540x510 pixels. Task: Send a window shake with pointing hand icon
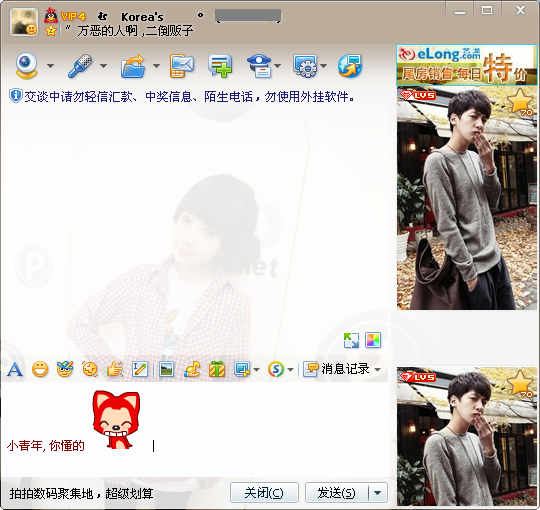[115, 369]
